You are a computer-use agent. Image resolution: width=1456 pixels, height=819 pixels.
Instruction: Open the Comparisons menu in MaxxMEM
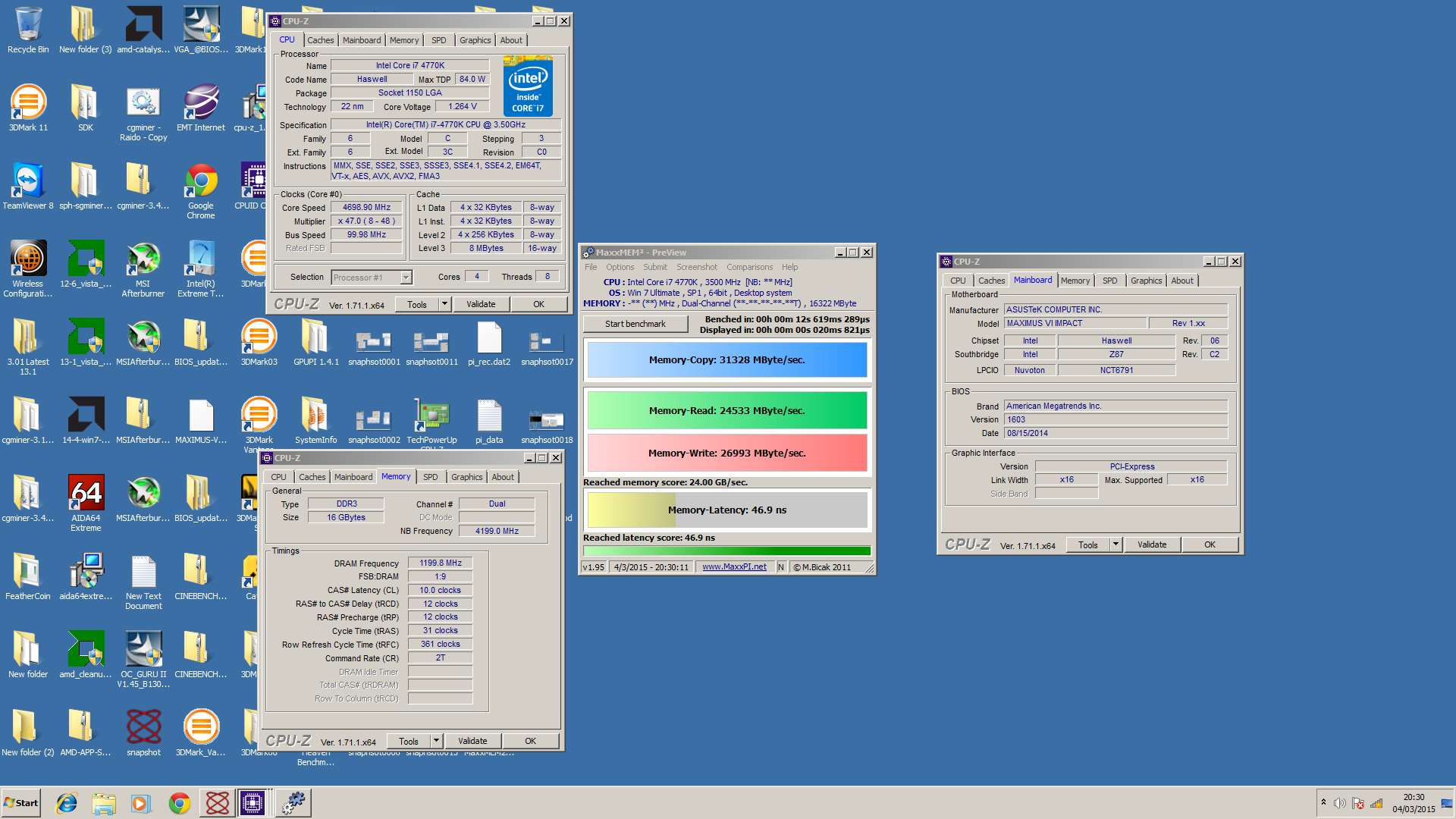(x=749, y=267)
